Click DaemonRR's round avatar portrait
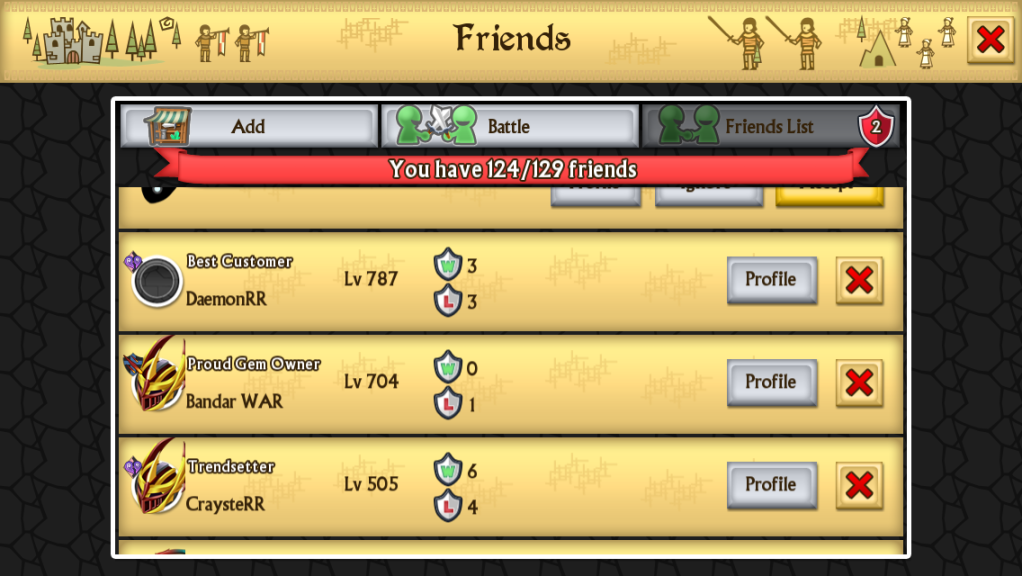The width and height of the screenshot is (1022, 576). point(156,281)
